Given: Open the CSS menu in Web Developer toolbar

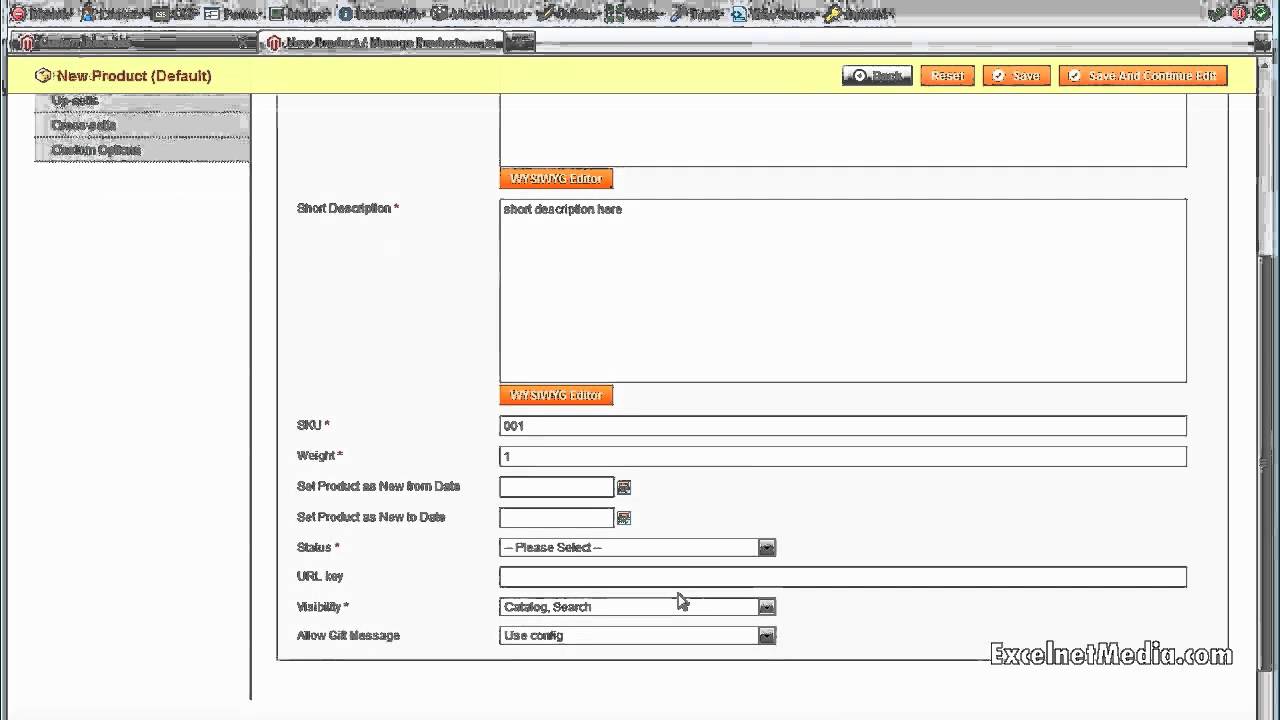Looking at the screenshot, I should 176,14.
